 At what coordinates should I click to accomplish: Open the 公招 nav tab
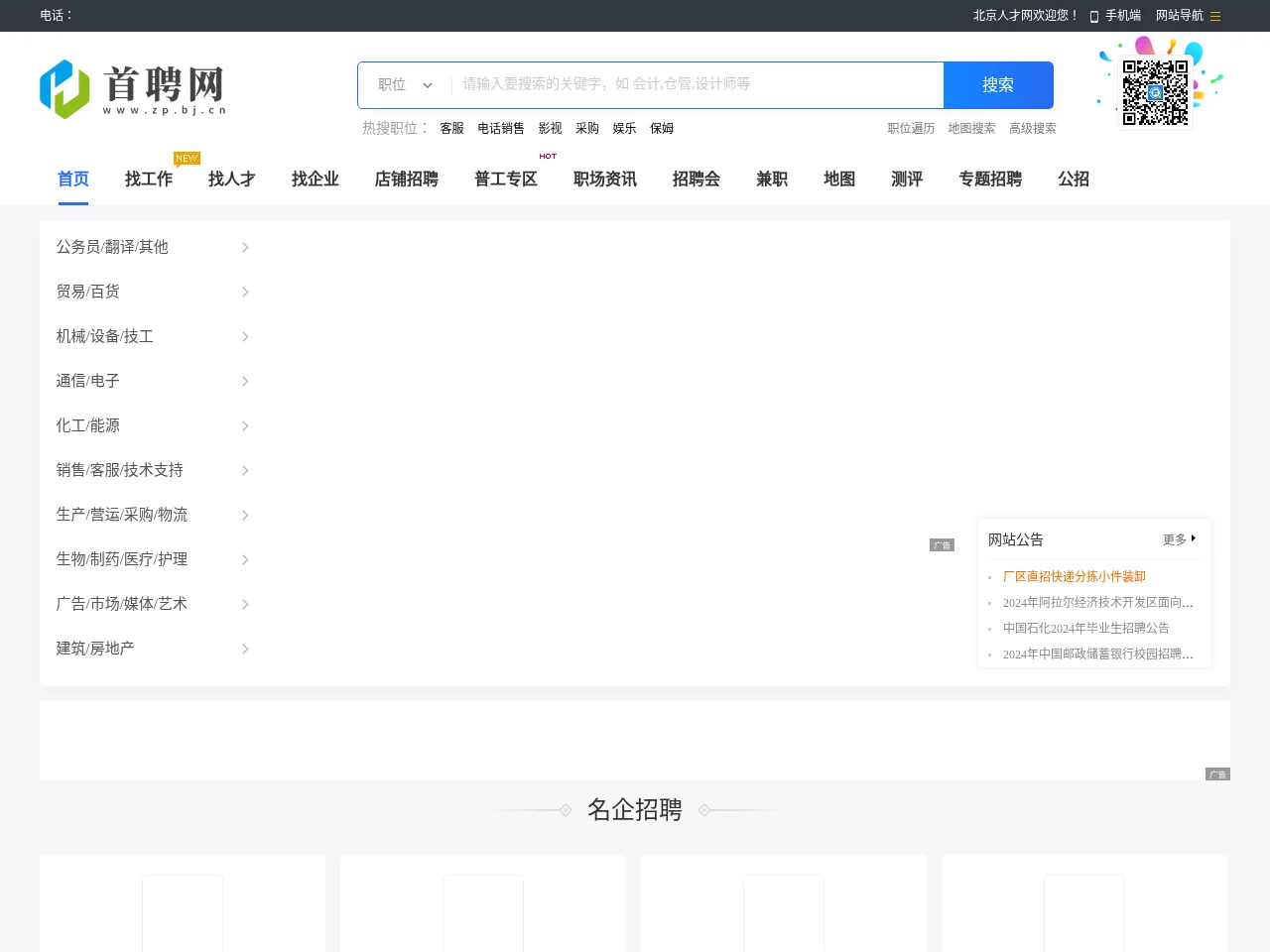(1074, 179)
